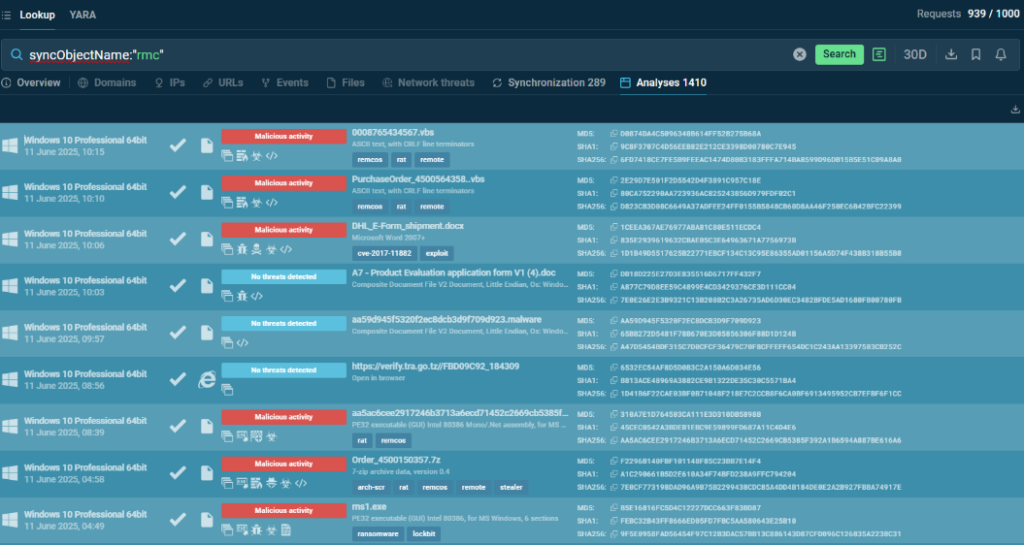Click the green query builder icon beside Search
This screenshot has width=1024, height=545.
click(879, 54)
